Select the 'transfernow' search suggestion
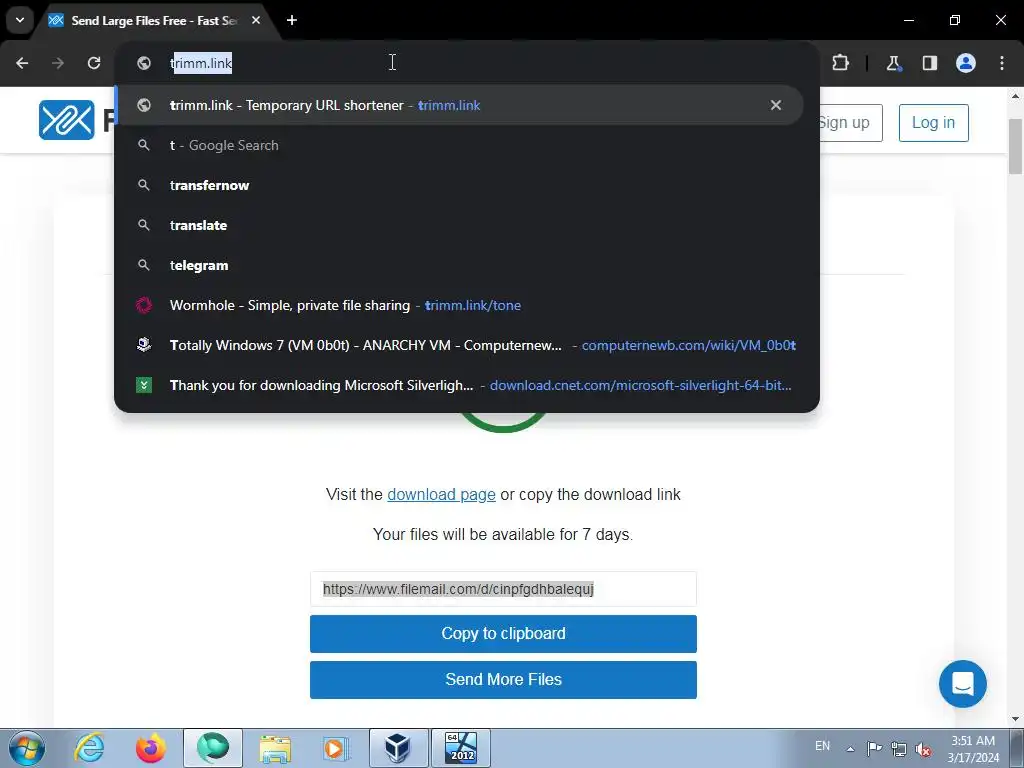Image resolution: width=1024 pixels, height=768 pixels. [x=459, y=185]
